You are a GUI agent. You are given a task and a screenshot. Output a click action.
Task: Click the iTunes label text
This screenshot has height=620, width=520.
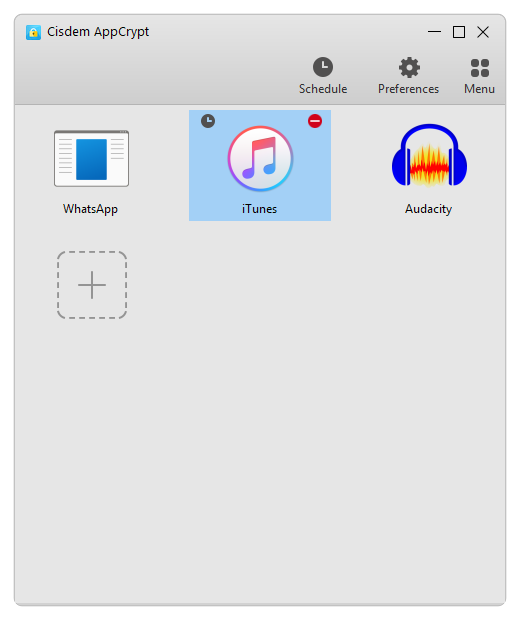tap(259, 209)
